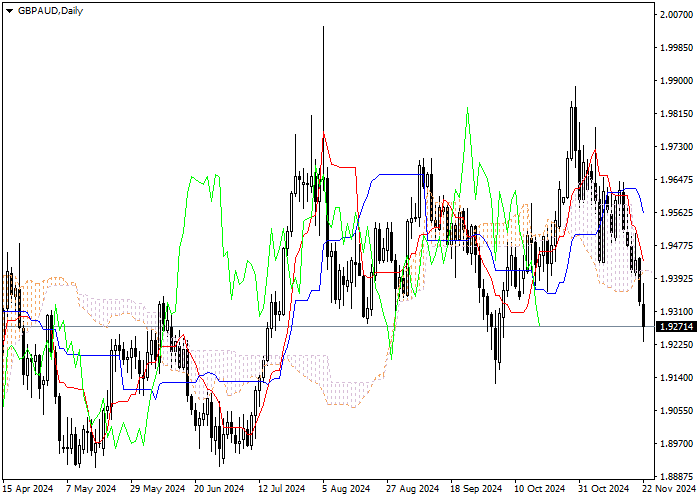
Task: Click the 1.91400 price axis label
Action: tap(676, 378)
